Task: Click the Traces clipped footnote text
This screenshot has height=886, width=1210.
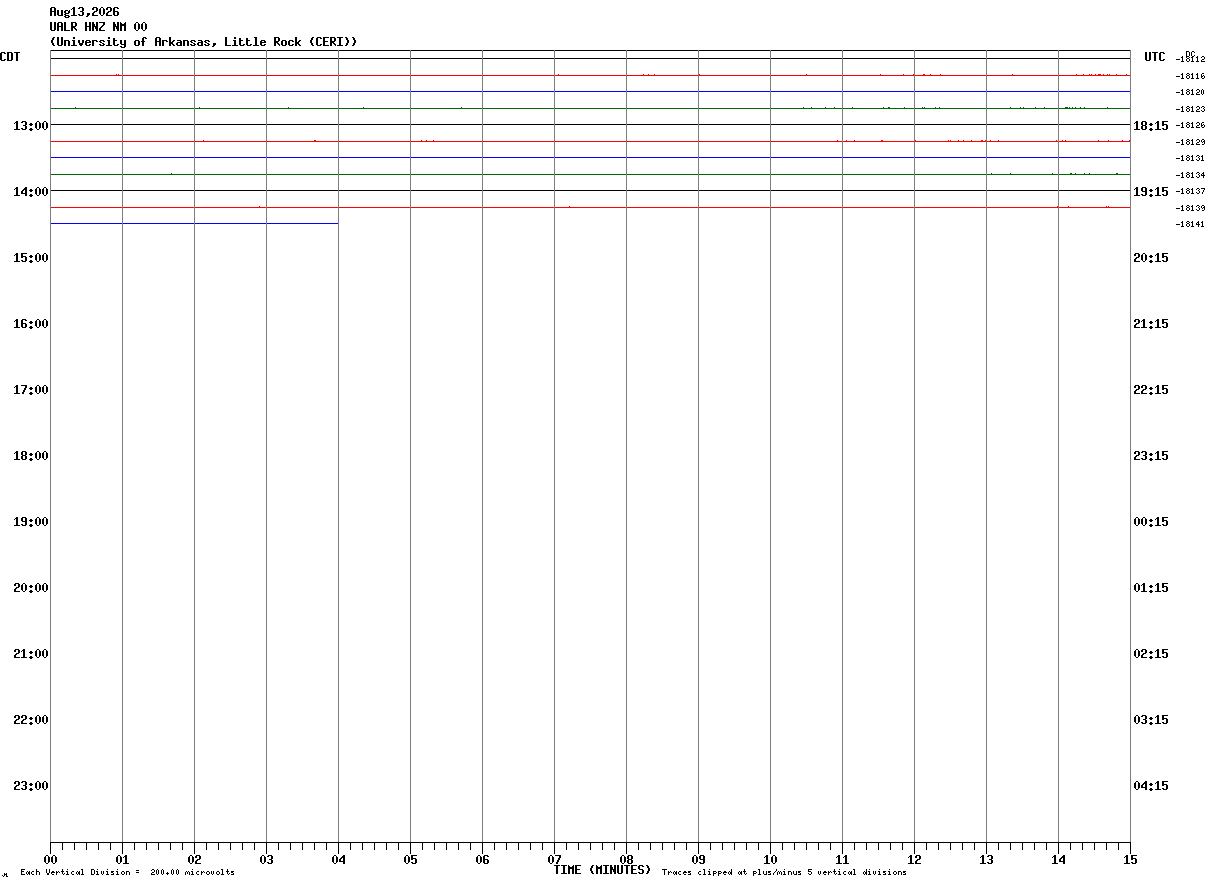Action: [x=784, y=873]
